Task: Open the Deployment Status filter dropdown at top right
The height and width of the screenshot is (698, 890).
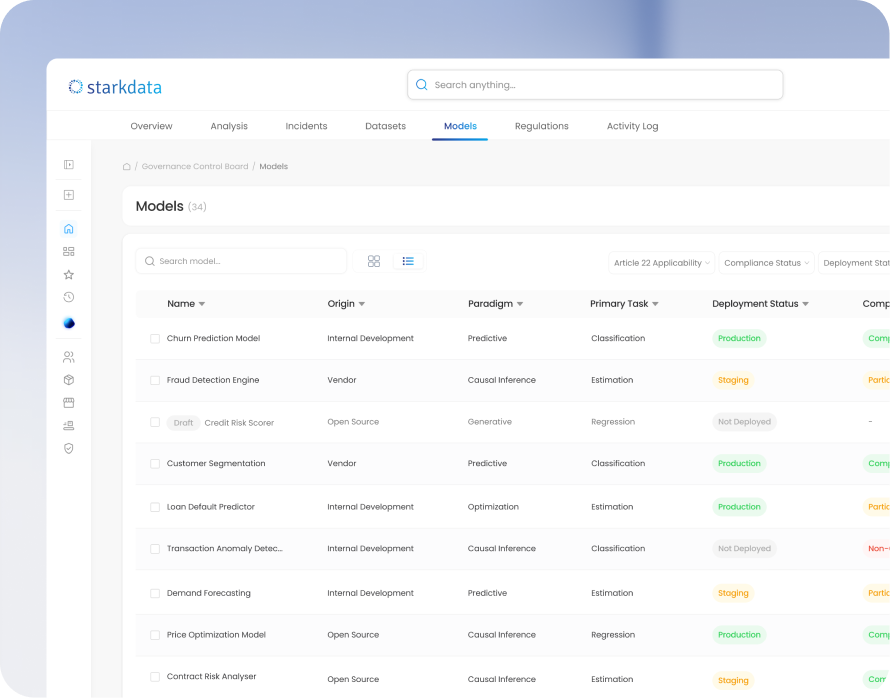Action: coord(854,263)
